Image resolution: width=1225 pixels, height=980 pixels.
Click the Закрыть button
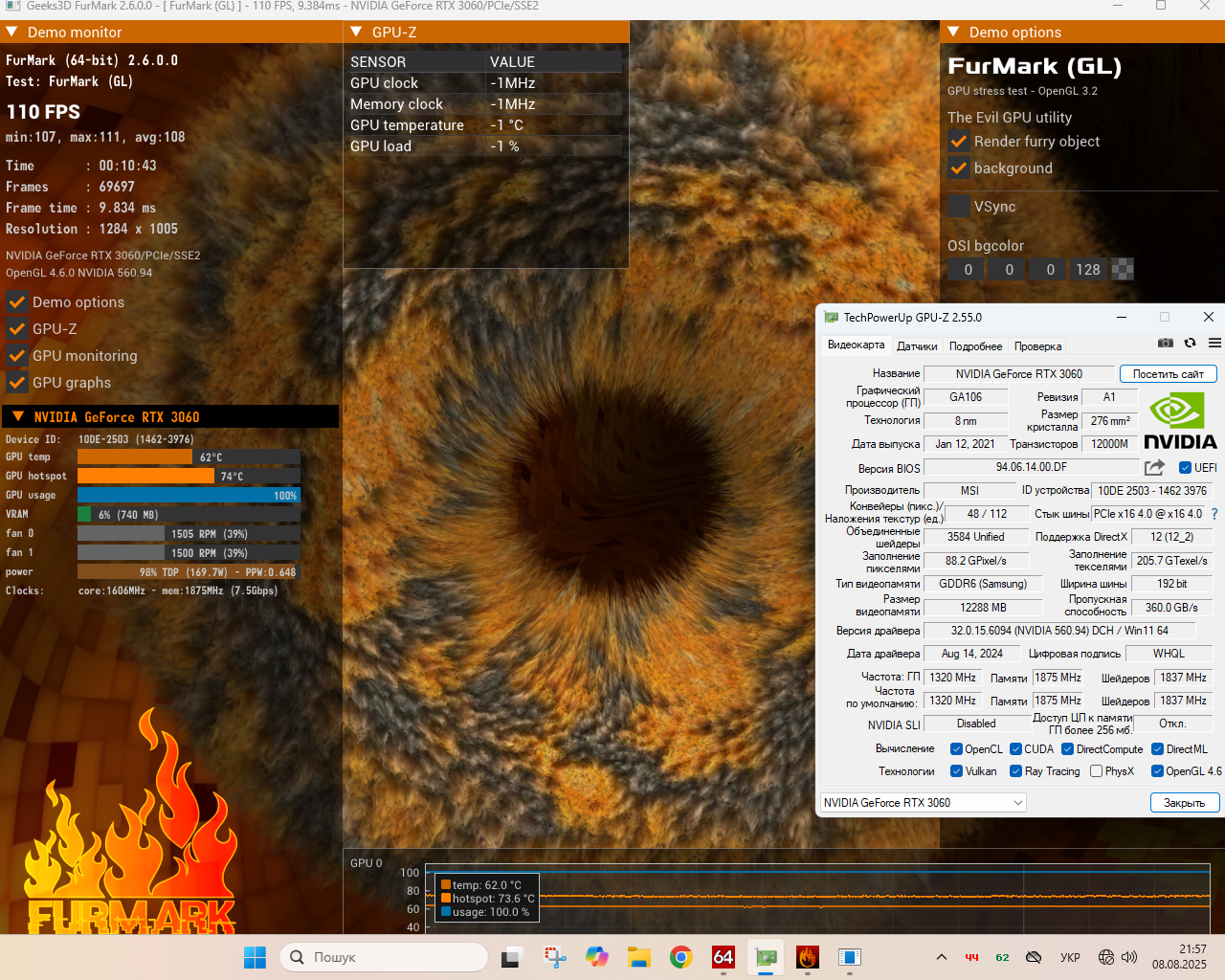point(1184,803)
